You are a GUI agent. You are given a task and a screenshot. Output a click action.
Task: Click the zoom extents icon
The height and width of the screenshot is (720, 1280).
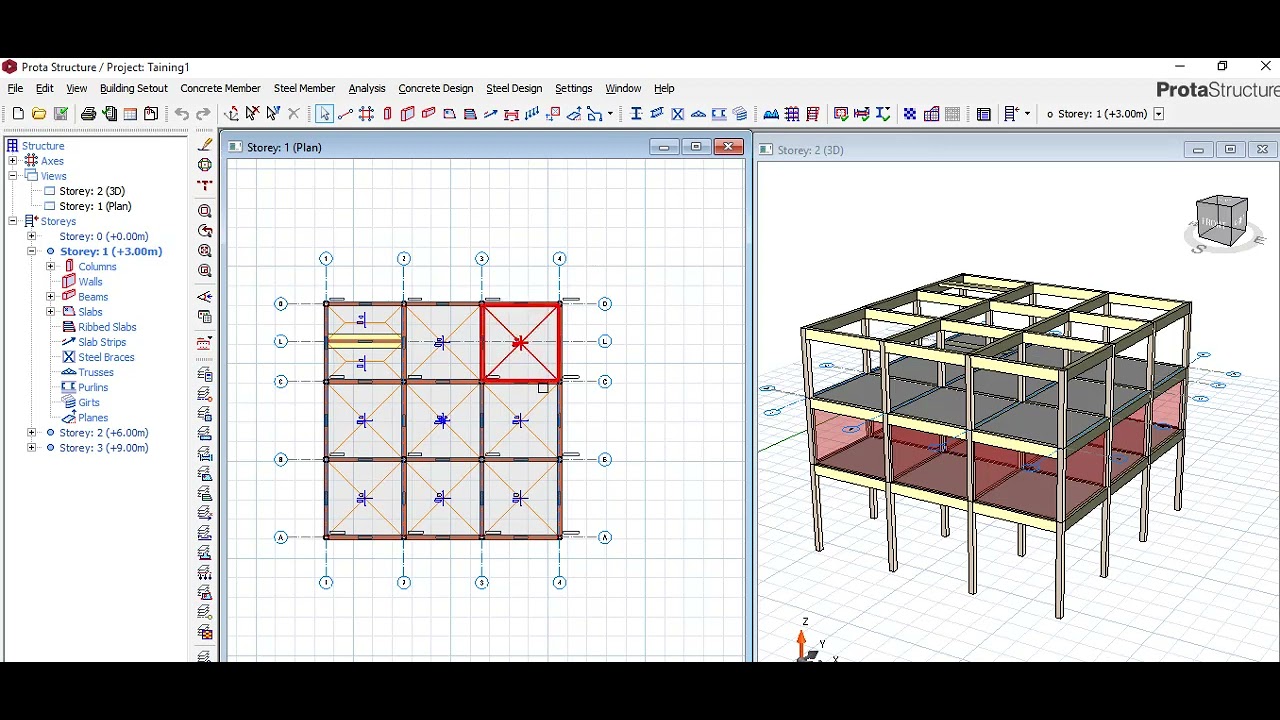pyautogui.click(x=205, y=251)
